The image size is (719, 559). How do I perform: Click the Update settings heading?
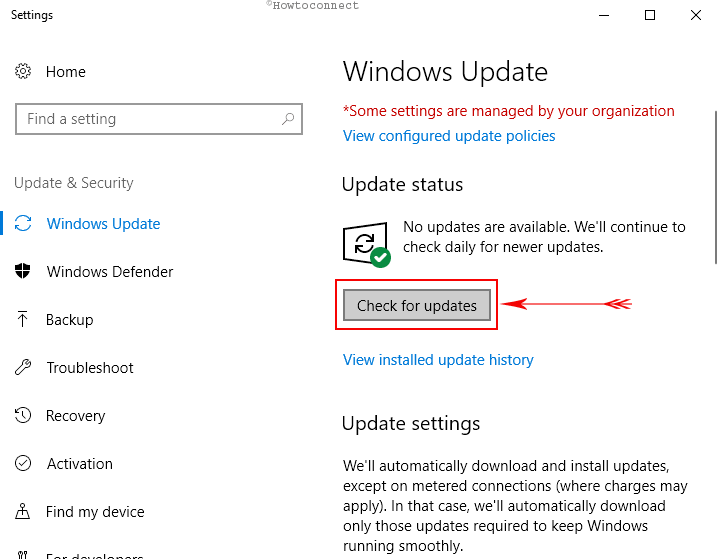411,423
